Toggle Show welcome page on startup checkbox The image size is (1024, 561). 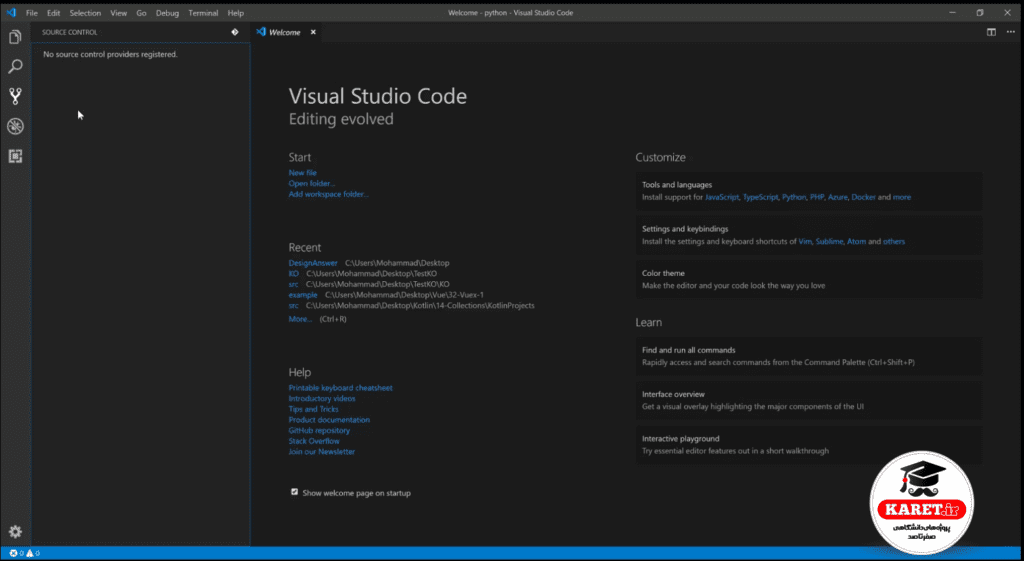click(295, 492)
